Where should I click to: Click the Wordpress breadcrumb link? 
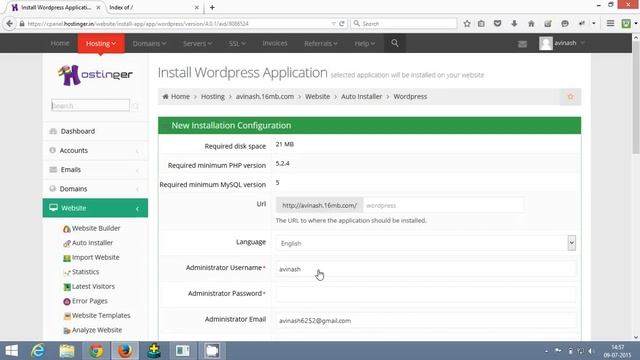(410, 97)
